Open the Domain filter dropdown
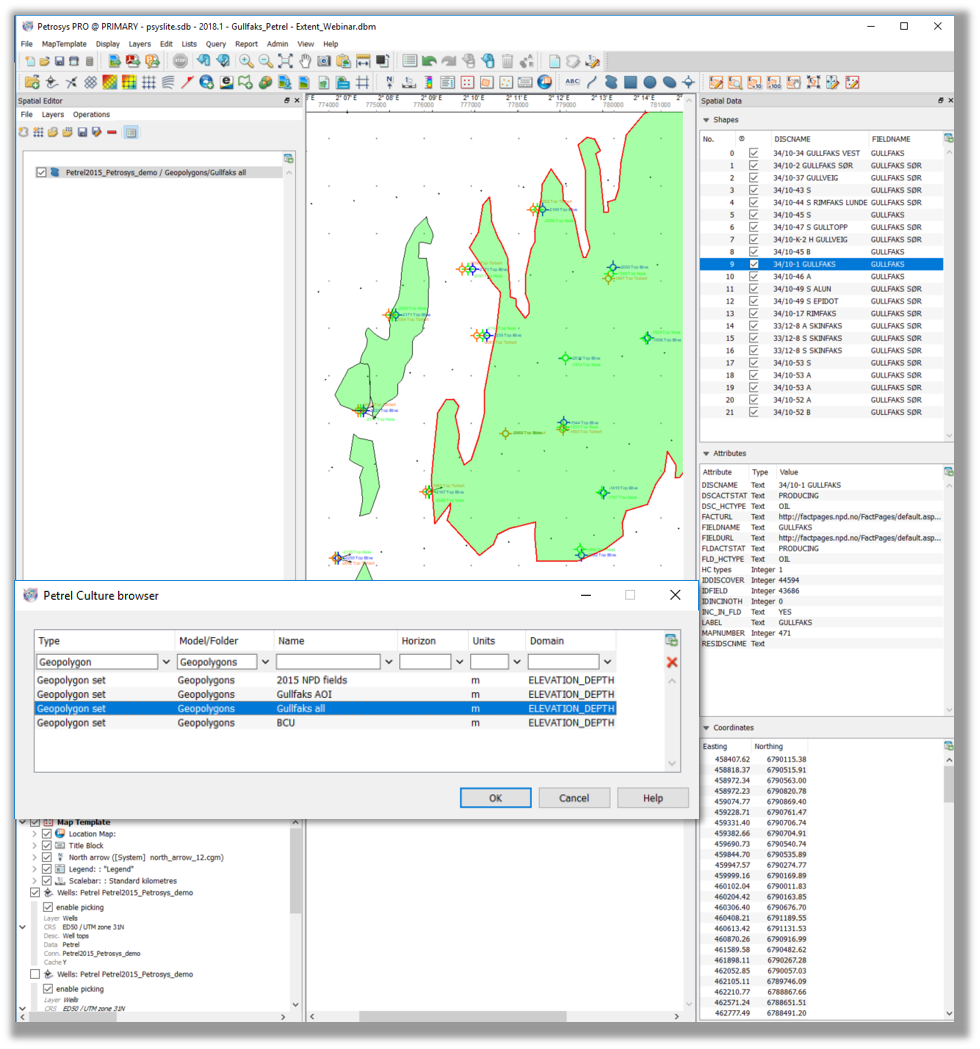980x1049 pixels. (x=607, y=662)
